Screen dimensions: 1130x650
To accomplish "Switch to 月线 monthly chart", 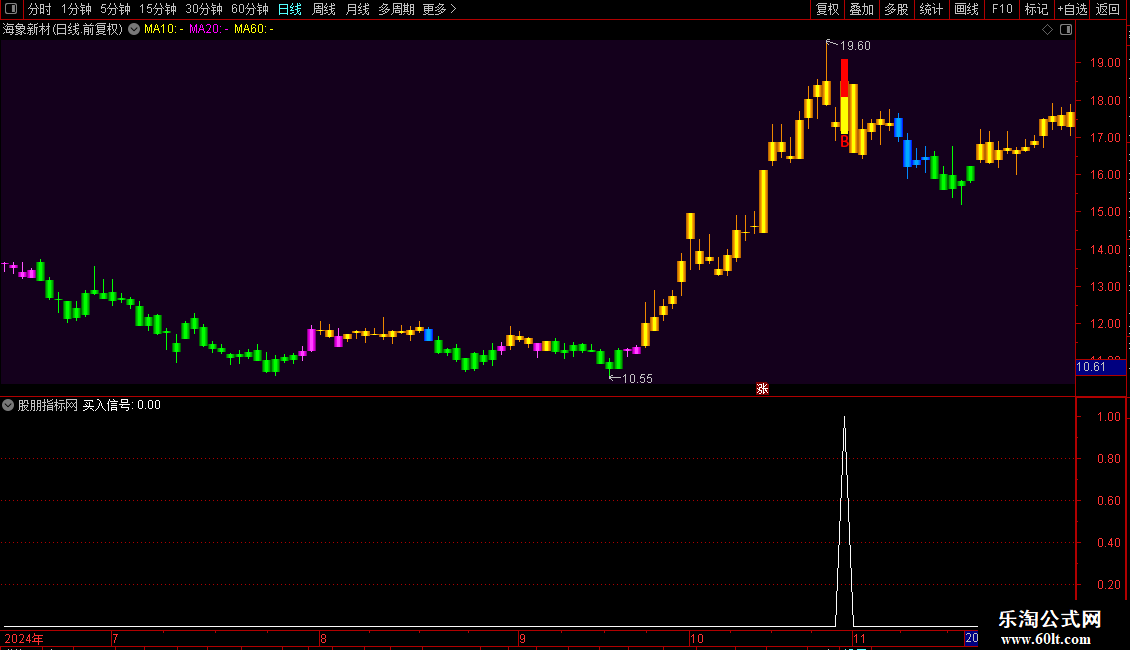I will pos(357,9).
